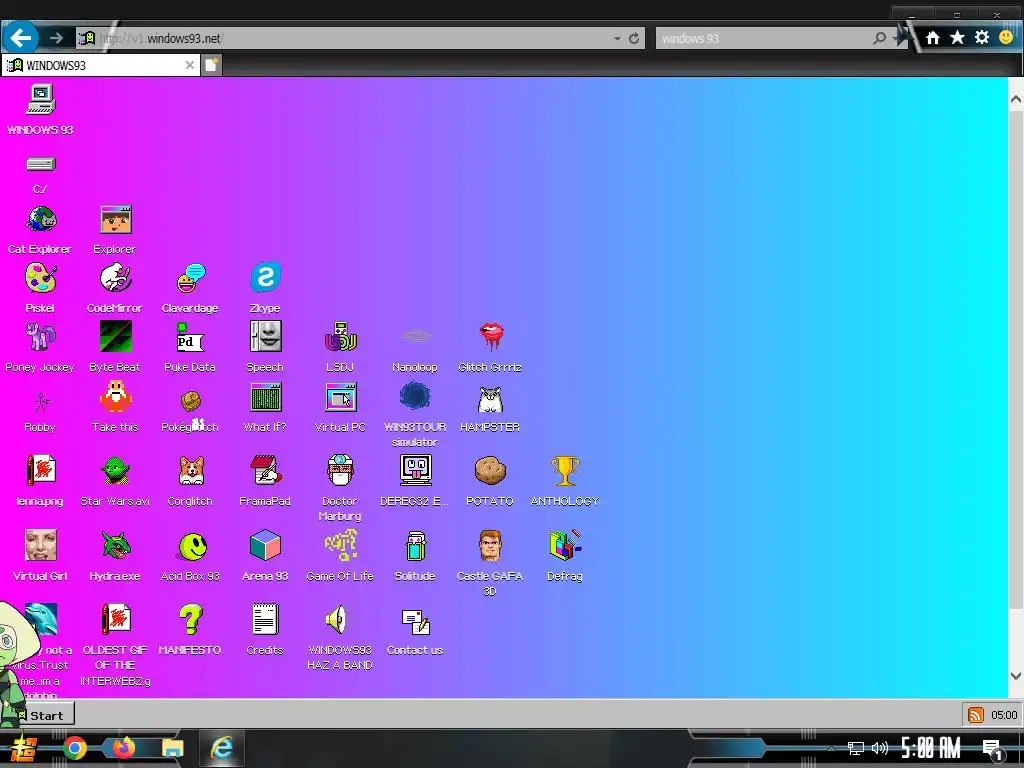The width and height of the screenshot is (1024, 768).
Task: Open Nanoloop icon
Action: pyautogui.click(x=416, y=337)
